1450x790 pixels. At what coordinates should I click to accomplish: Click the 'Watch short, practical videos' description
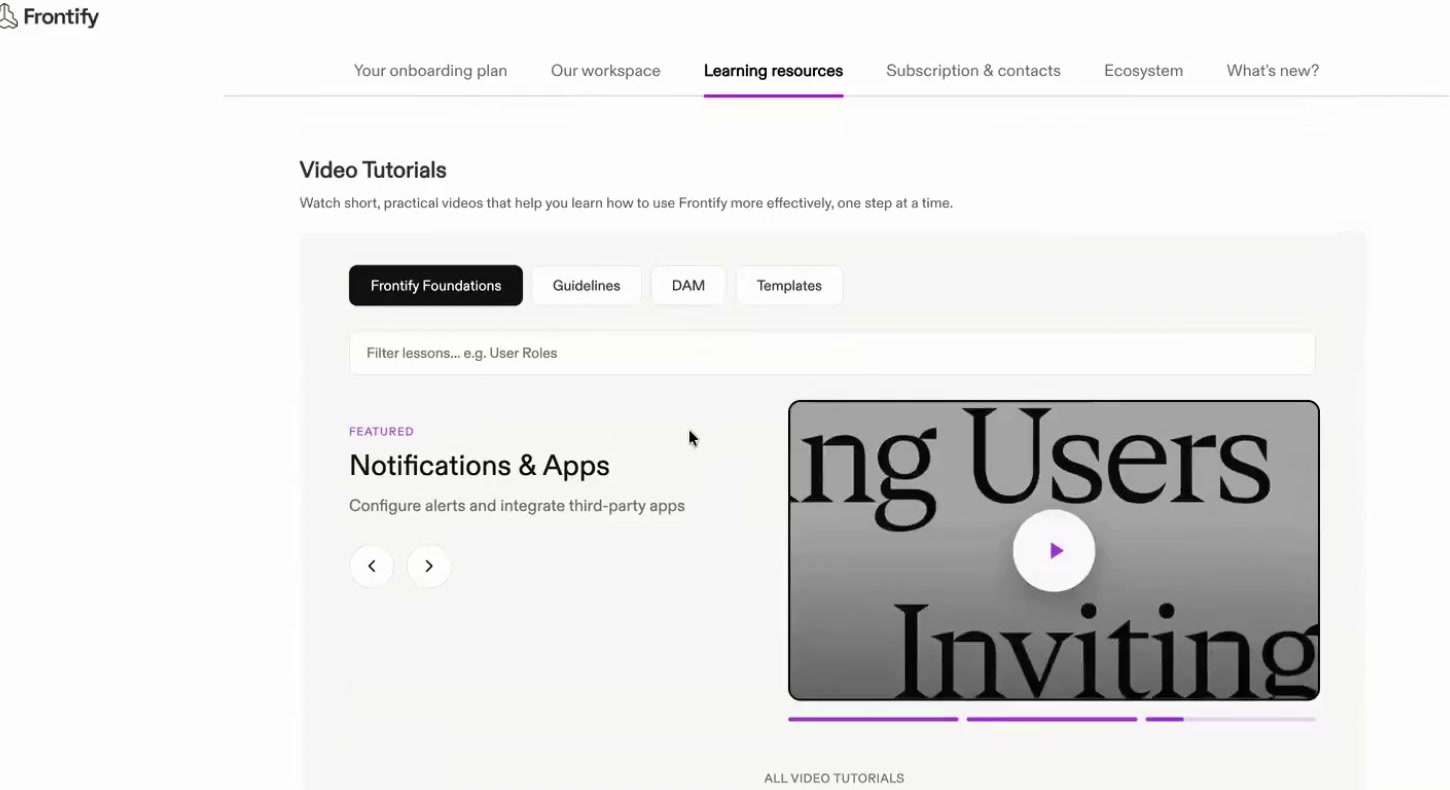click(626, 203)
